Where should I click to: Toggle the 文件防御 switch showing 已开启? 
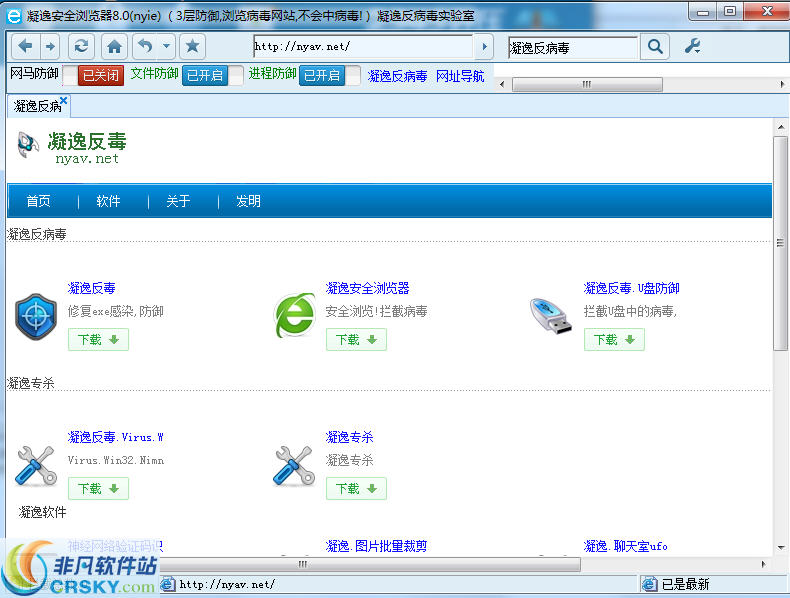tap(212, 76)
